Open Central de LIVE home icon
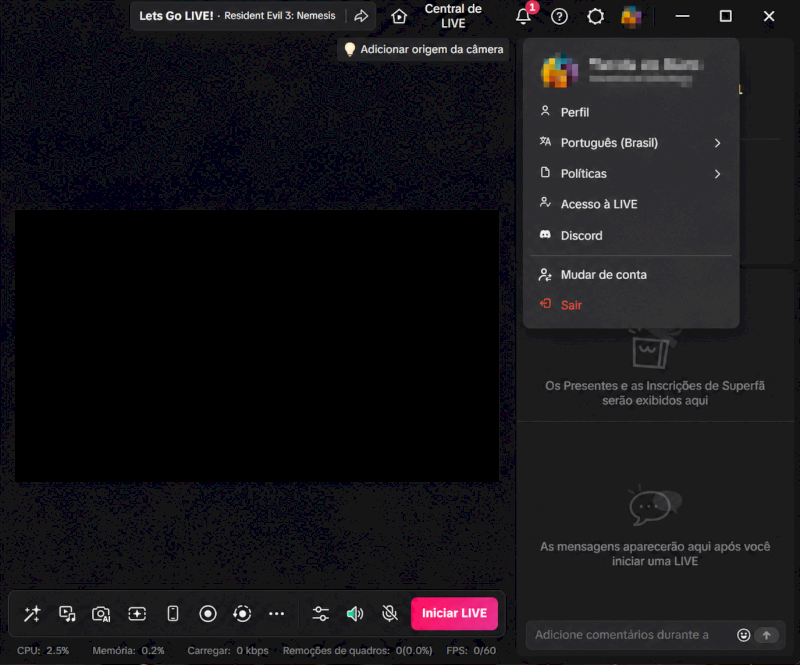 tap(399, 16)
